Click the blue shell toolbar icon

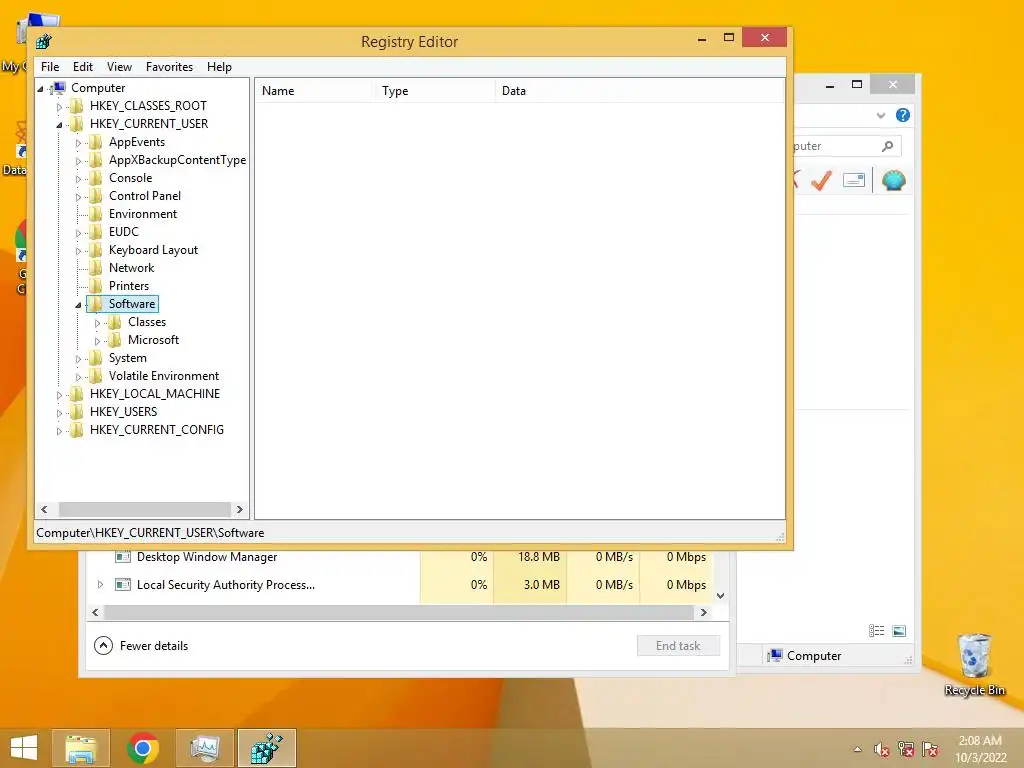pos(893,180)
